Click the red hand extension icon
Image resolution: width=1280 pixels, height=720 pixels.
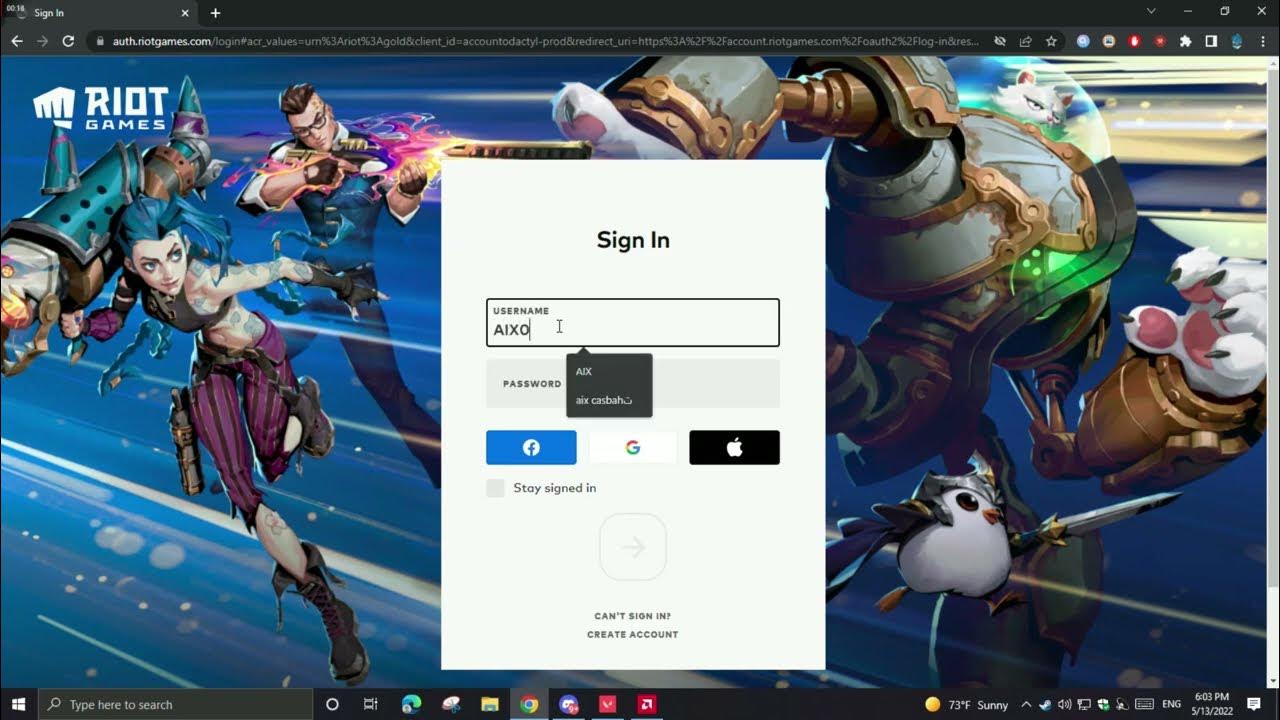coord(1134,41)
